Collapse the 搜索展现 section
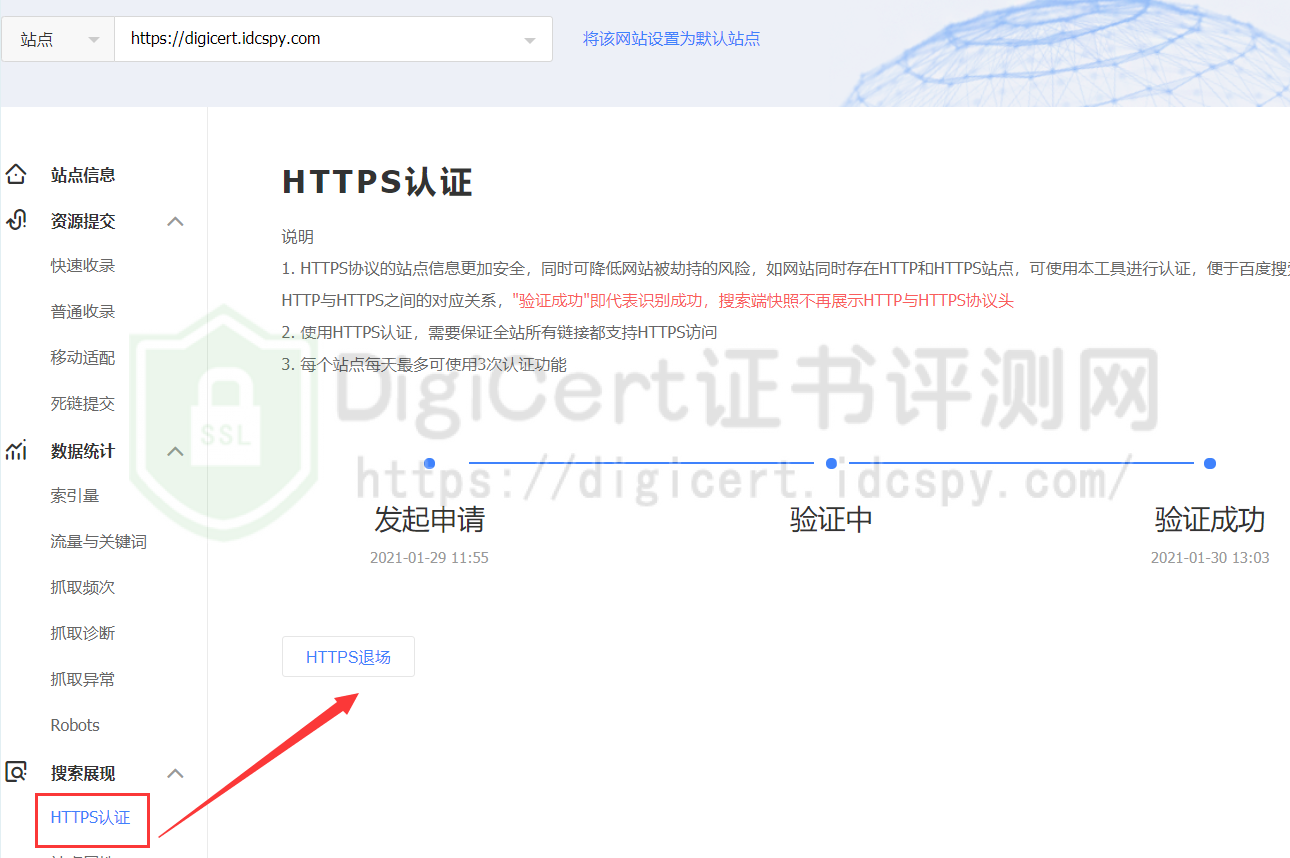Image resolution: width=1290 pixels, height=858 pixels. pos(175,772)
